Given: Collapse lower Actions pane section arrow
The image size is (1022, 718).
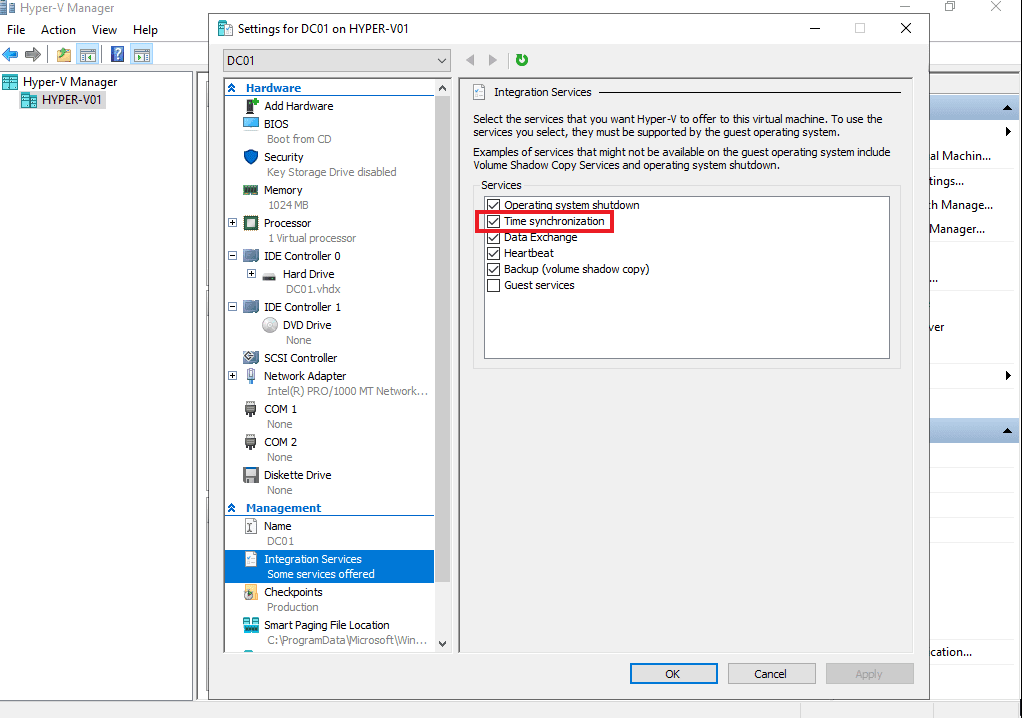Looking at the screenshot, I should tap(1007, 431).
